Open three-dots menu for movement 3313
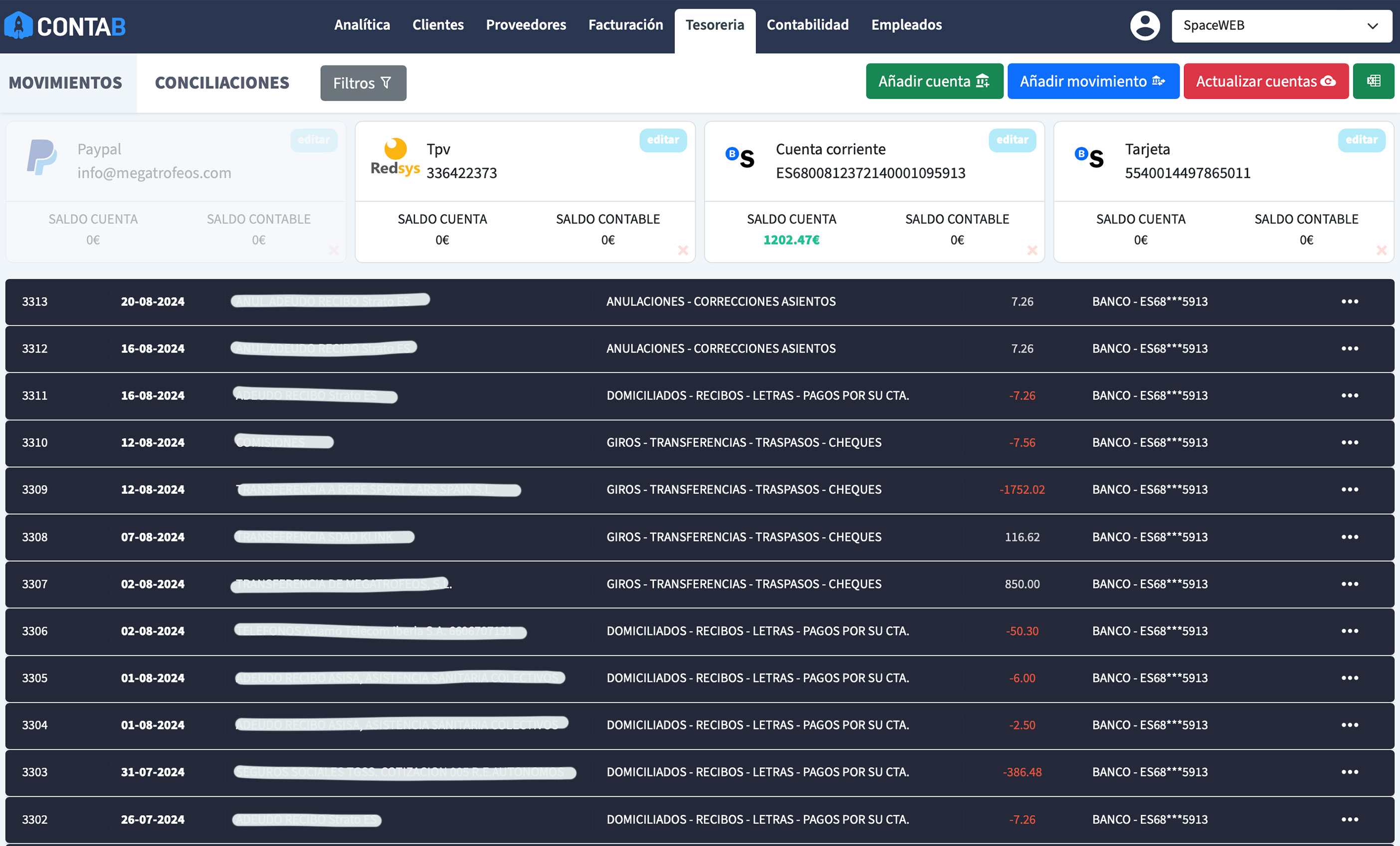Viewport: 1400px width, 846px height. coord(1350,302)
